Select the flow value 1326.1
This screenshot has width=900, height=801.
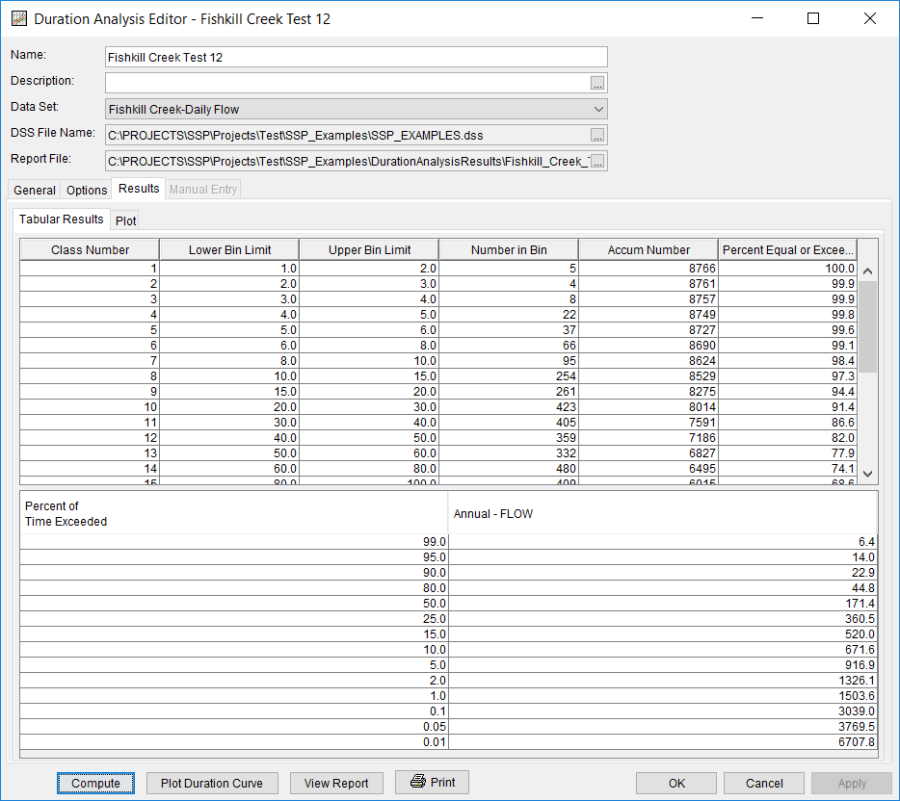(663, 681)
